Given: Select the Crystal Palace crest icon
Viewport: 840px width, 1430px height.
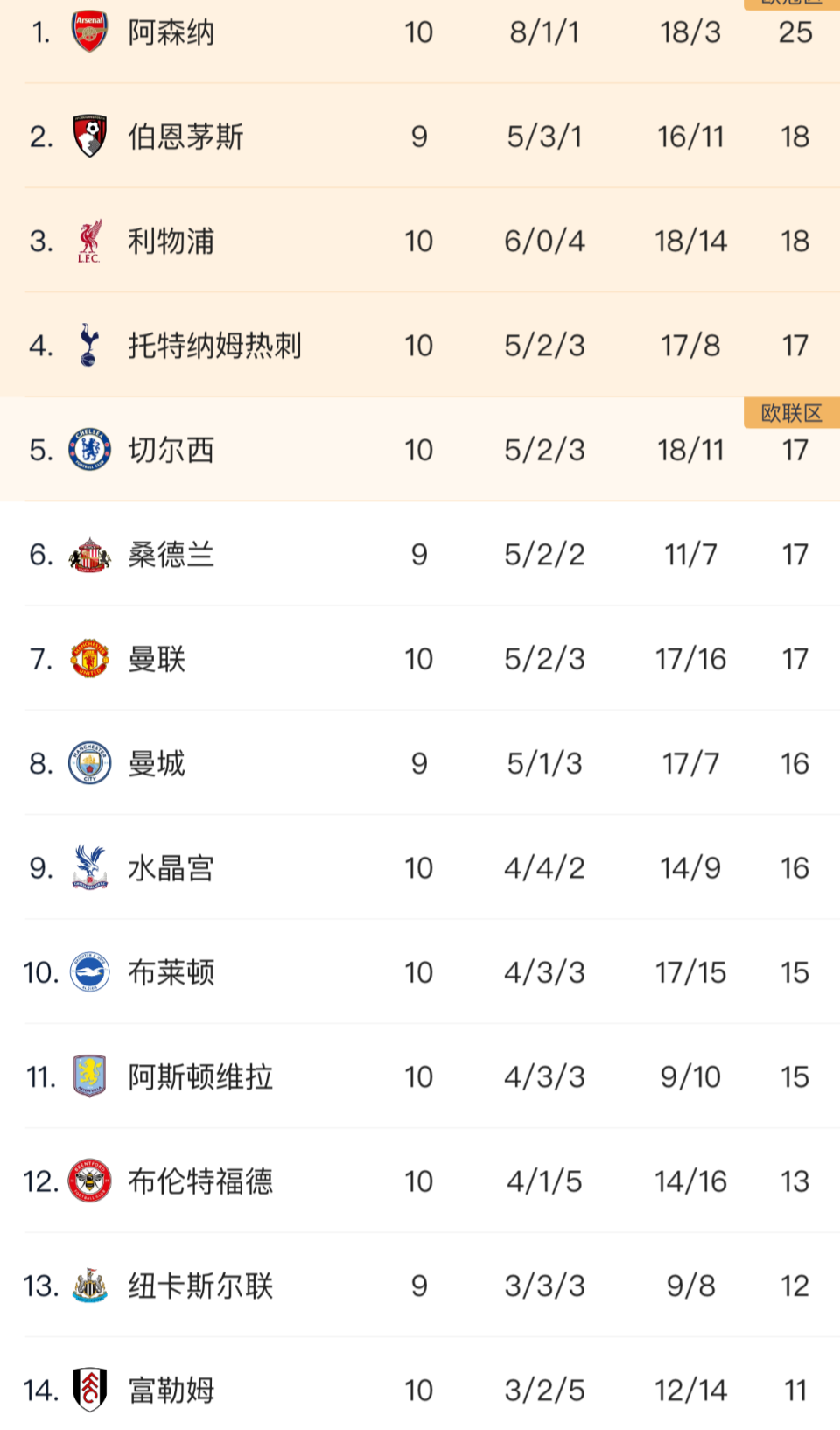Looking at the screenshot, I should click(x=89, y=867).
